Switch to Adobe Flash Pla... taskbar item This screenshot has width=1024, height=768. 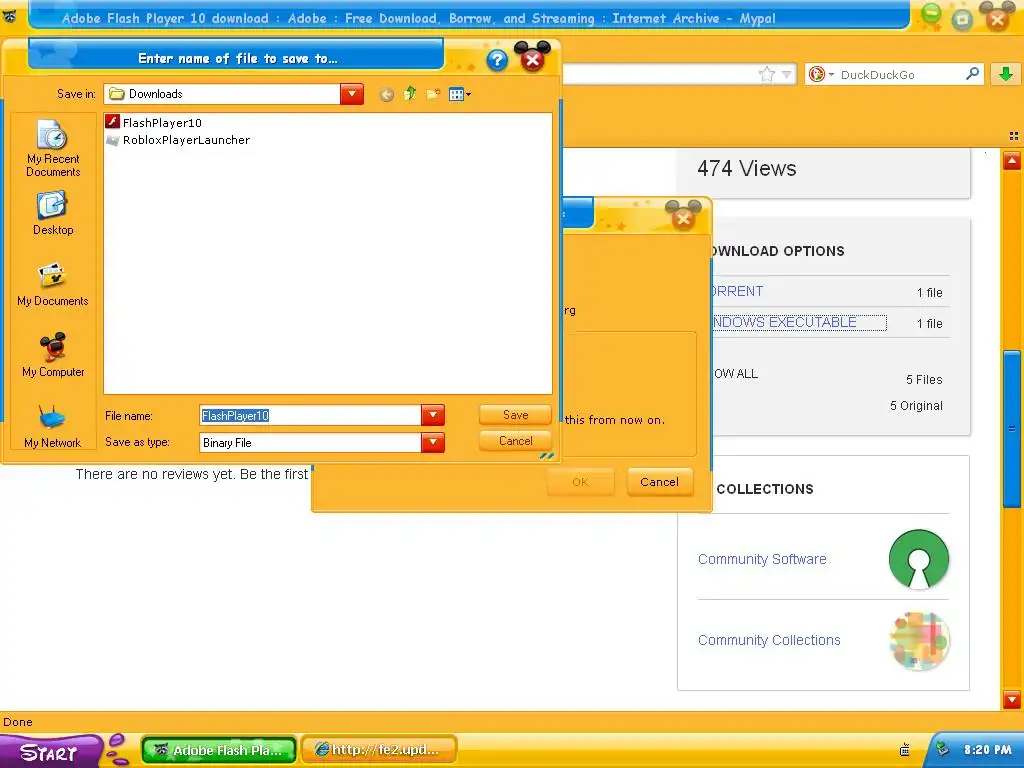(219, 750)
